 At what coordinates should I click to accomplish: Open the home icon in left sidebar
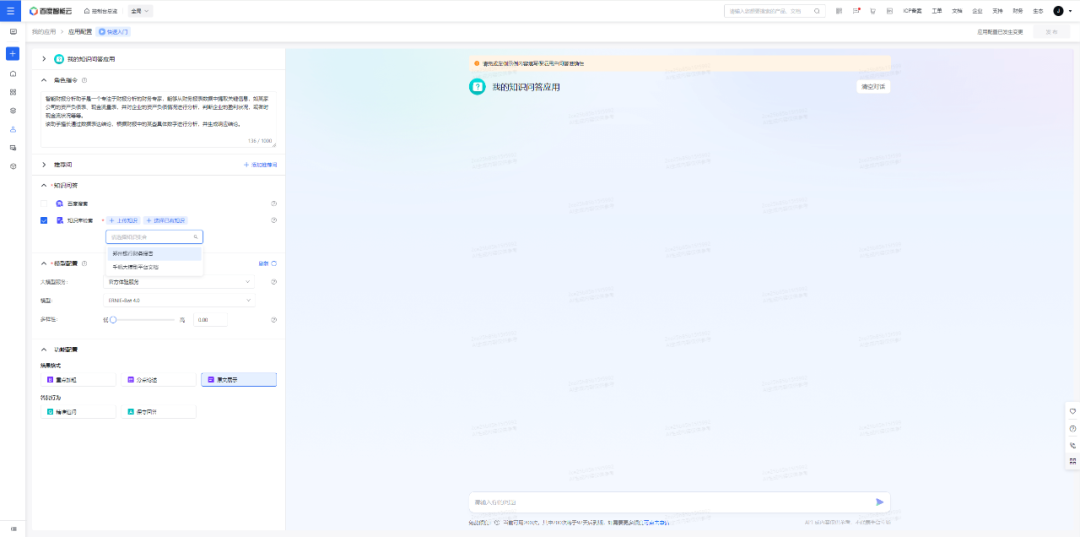coord(13,73)
